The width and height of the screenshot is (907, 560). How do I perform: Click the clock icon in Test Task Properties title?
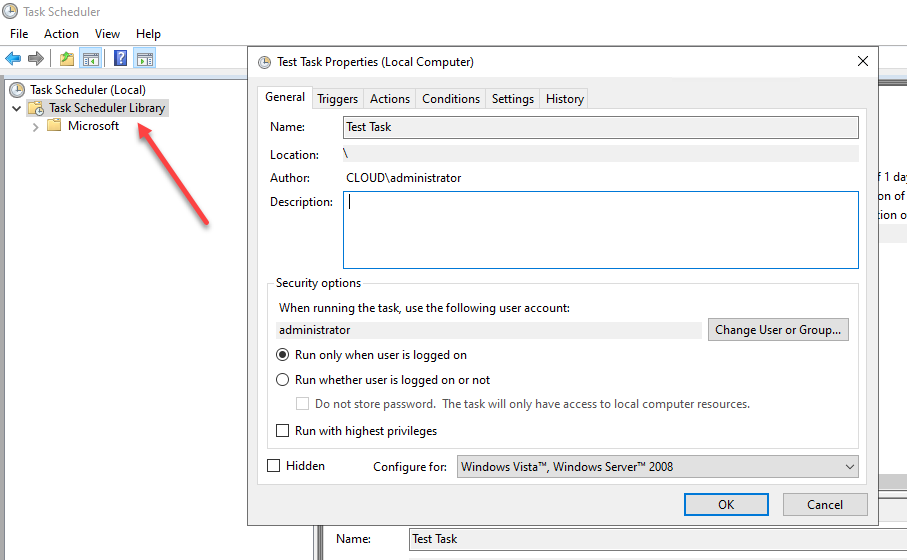click(264, 62)
